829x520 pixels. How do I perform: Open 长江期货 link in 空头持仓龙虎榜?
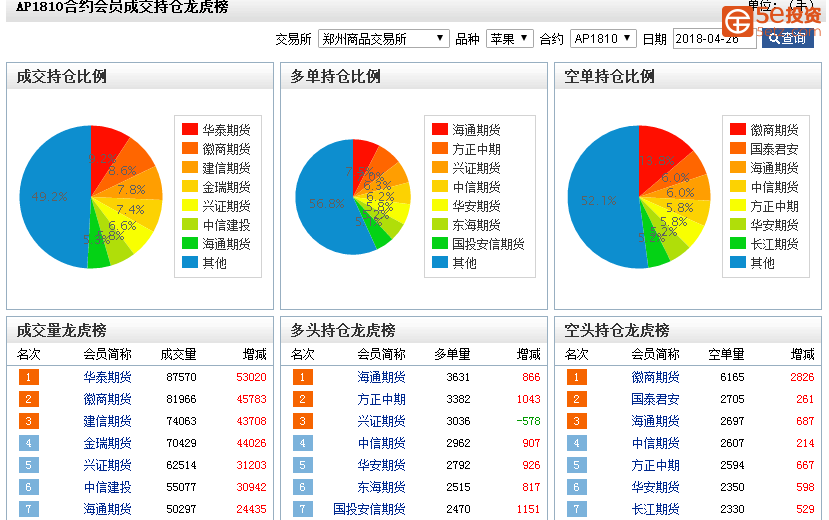click(x=655, y=509)
